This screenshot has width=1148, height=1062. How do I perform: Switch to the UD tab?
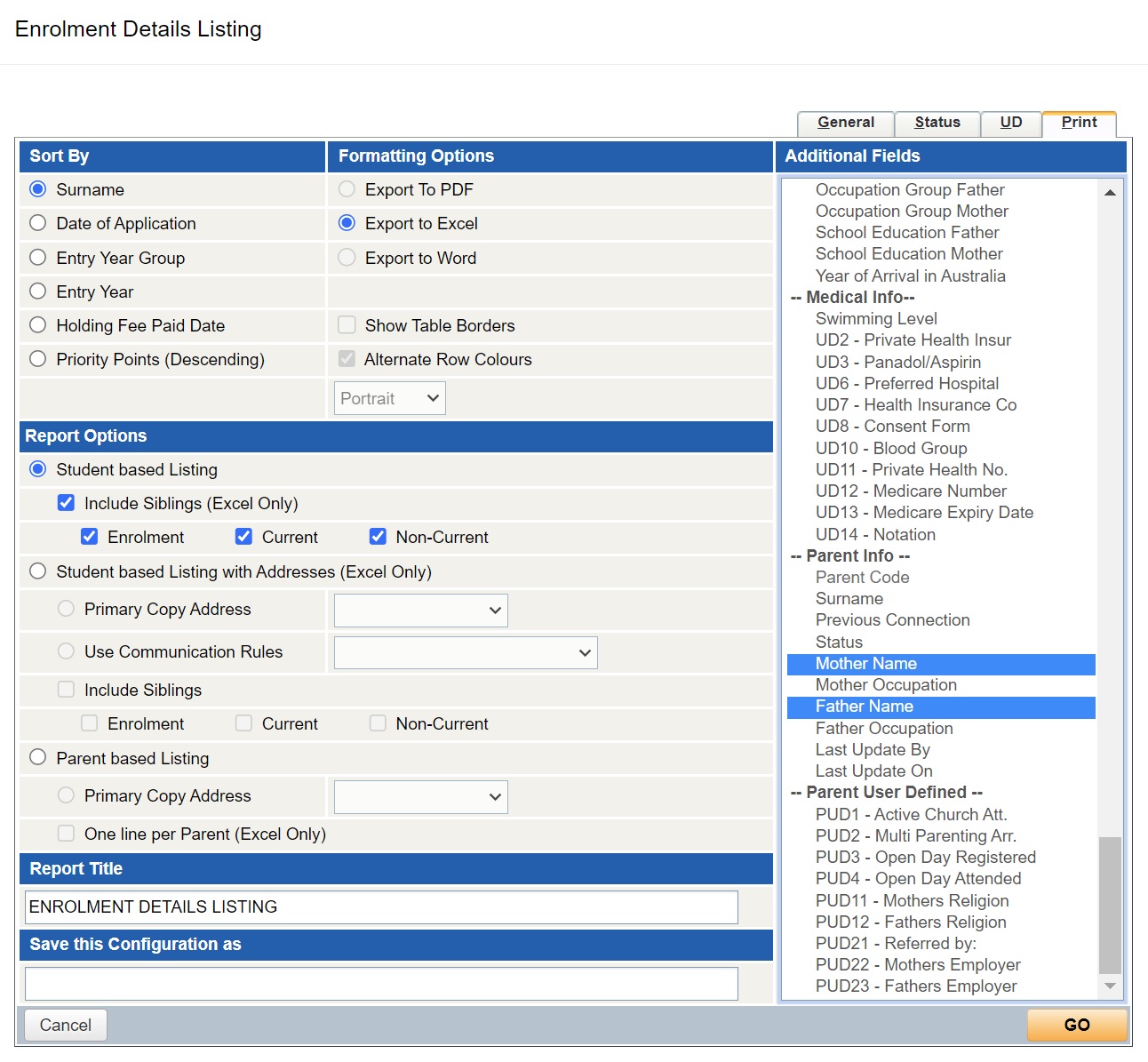1010,123
